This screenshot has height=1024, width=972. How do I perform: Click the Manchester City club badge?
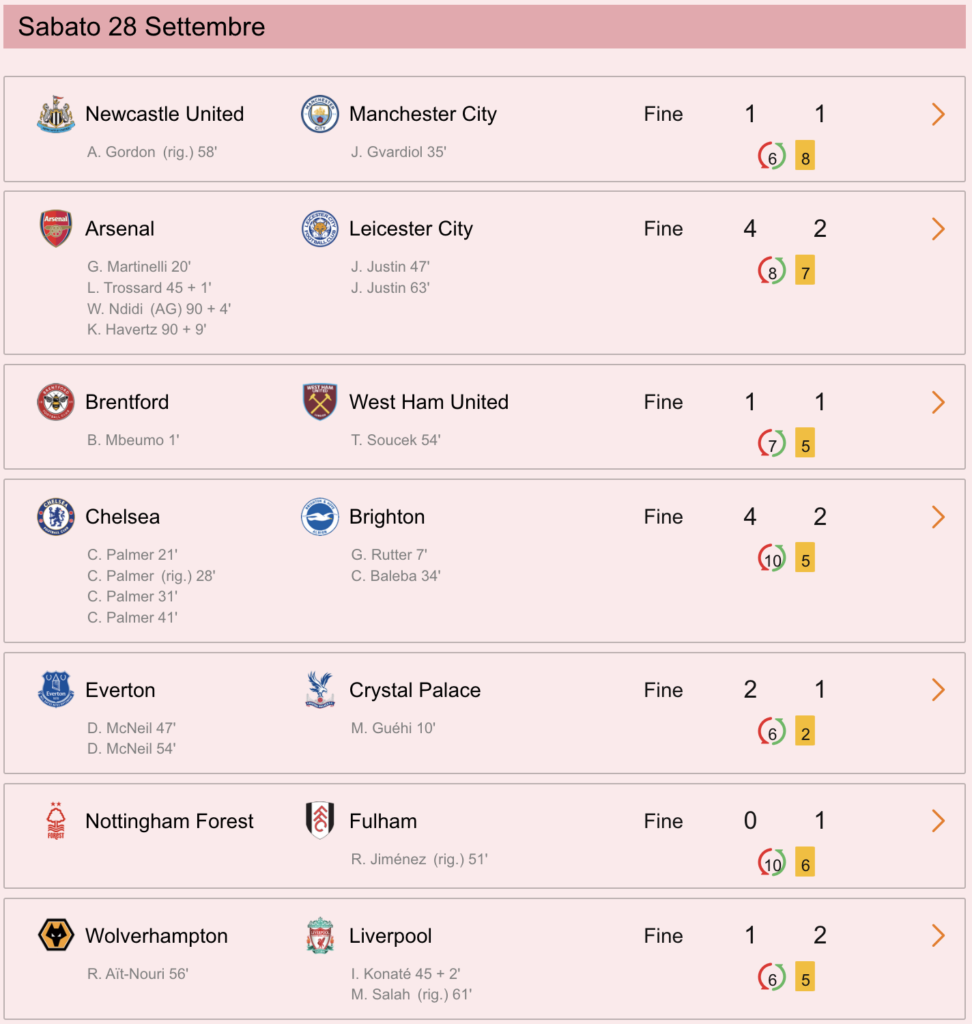(x=320, y=114)
